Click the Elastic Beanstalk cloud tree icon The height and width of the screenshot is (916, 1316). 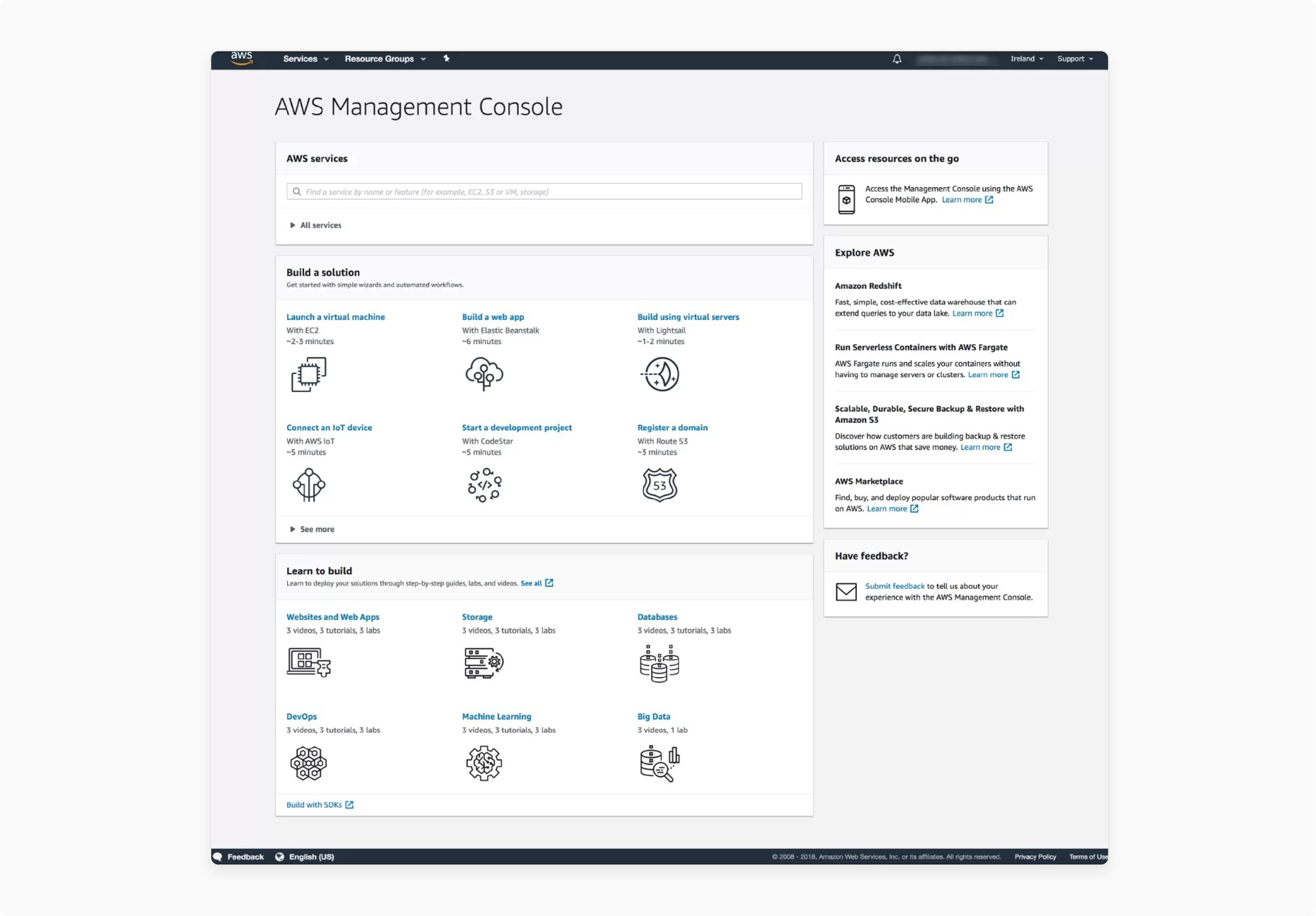pos(484,374)
